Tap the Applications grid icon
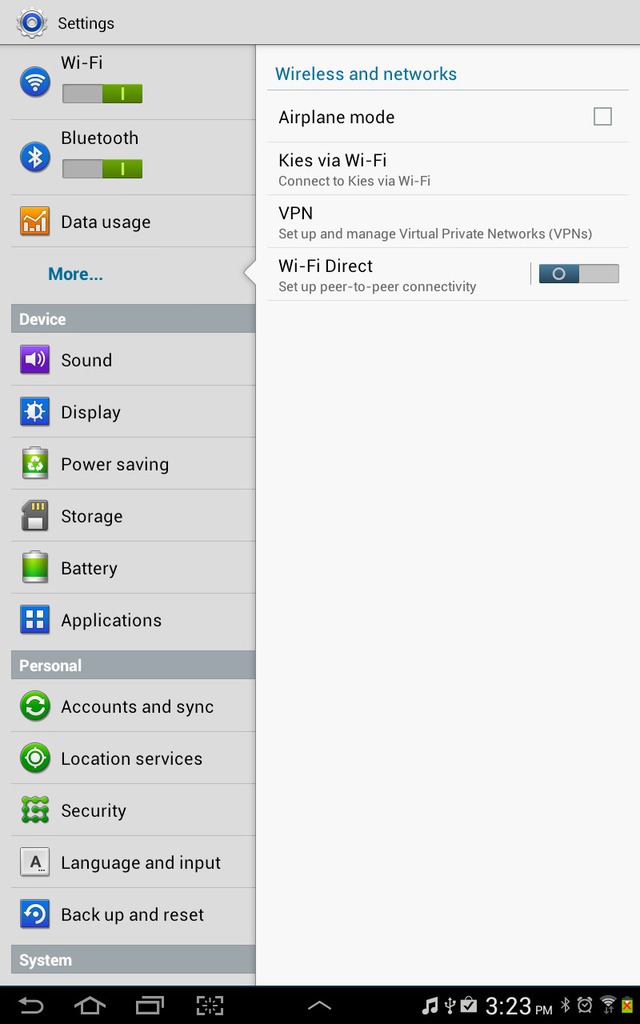Screen dimensions: 640x1024 click(35, 620)
